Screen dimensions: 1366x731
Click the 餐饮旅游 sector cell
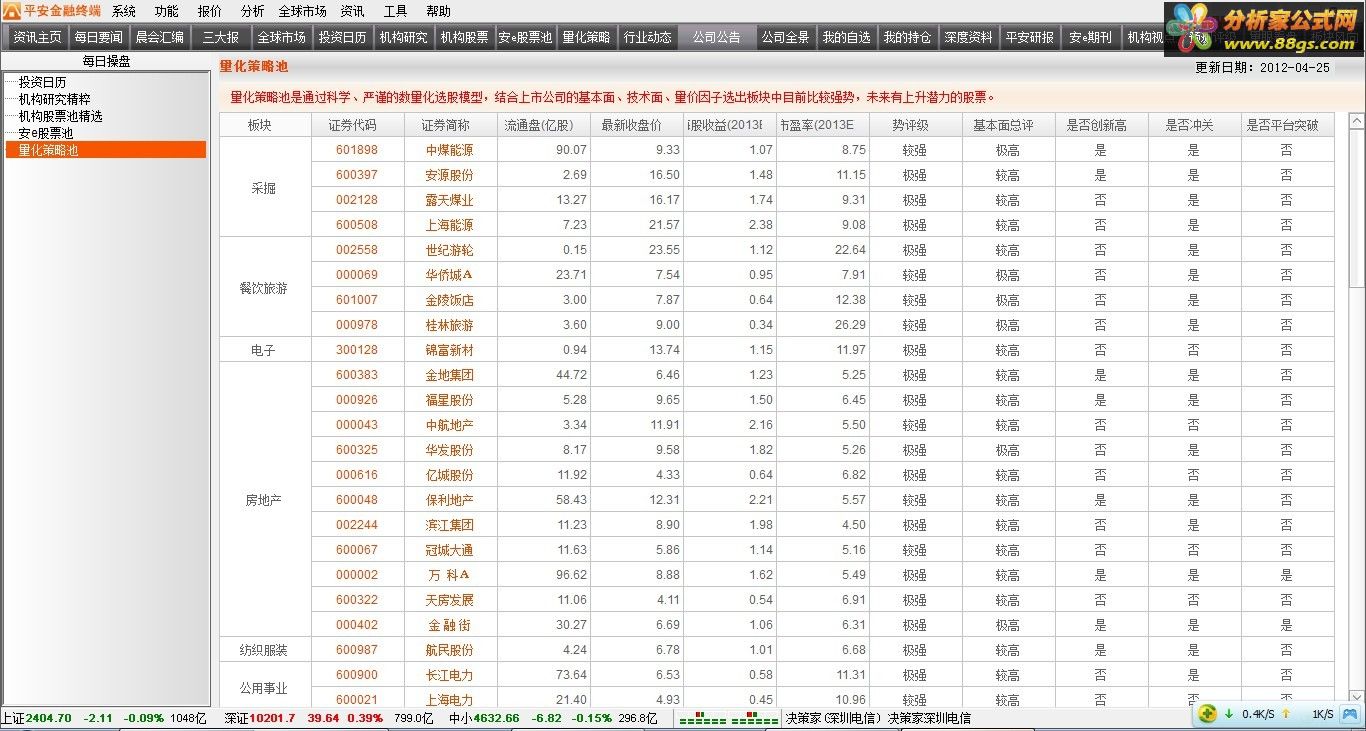(x=263, y=288)
